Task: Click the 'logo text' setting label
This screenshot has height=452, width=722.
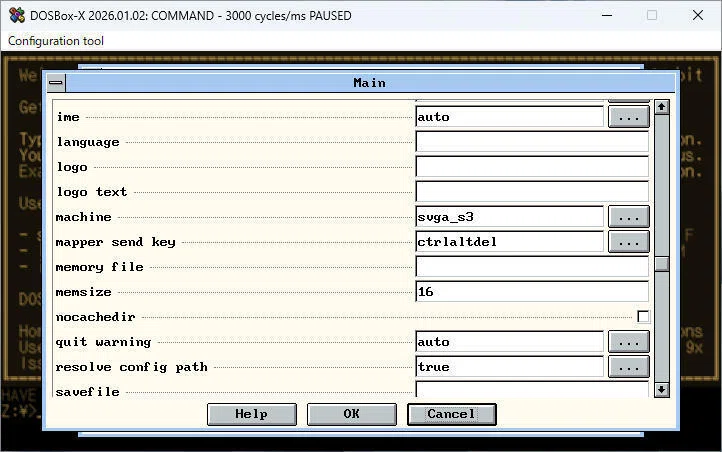Action: tap(92, 192)
